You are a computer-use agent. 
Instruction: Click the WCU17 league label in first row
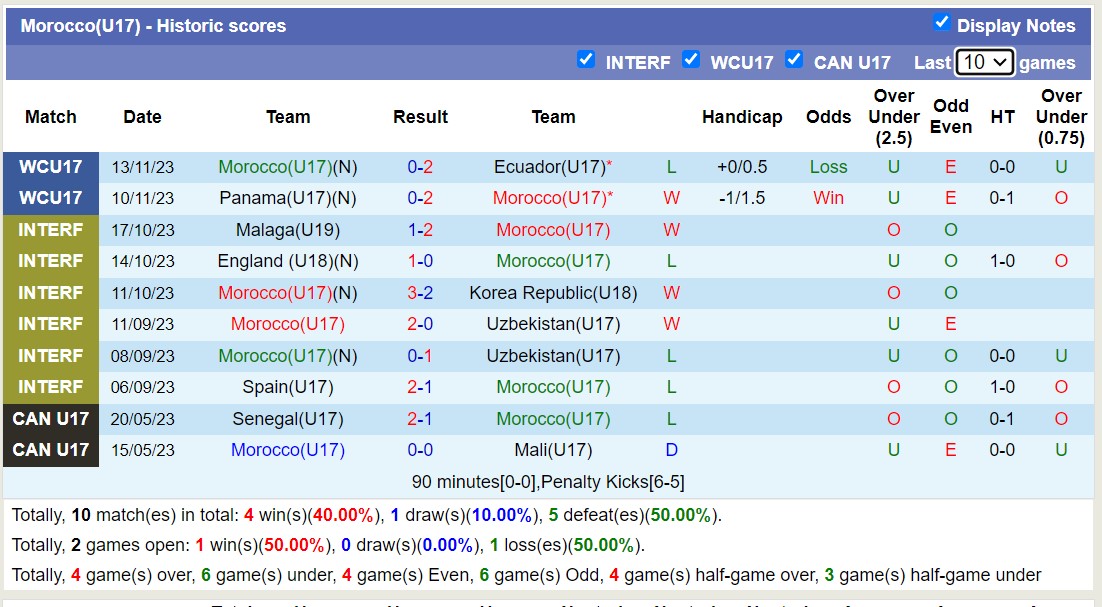point(51,167)
